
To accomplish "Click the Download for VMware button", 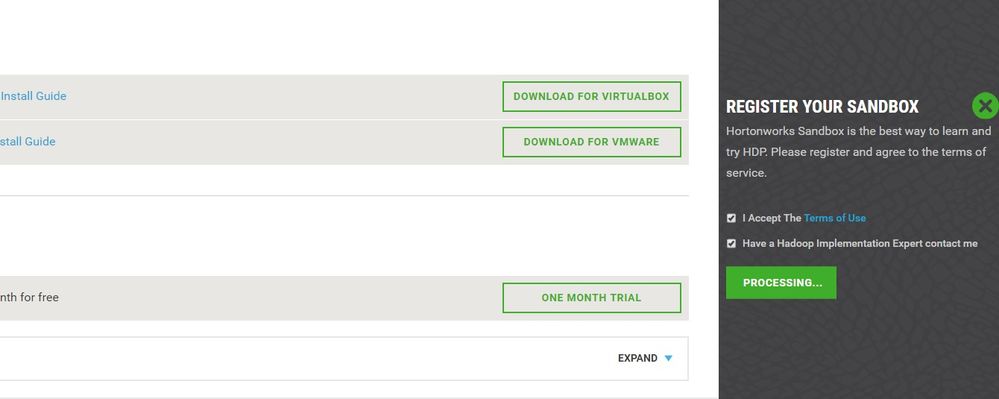I will [x=591, y=141].
